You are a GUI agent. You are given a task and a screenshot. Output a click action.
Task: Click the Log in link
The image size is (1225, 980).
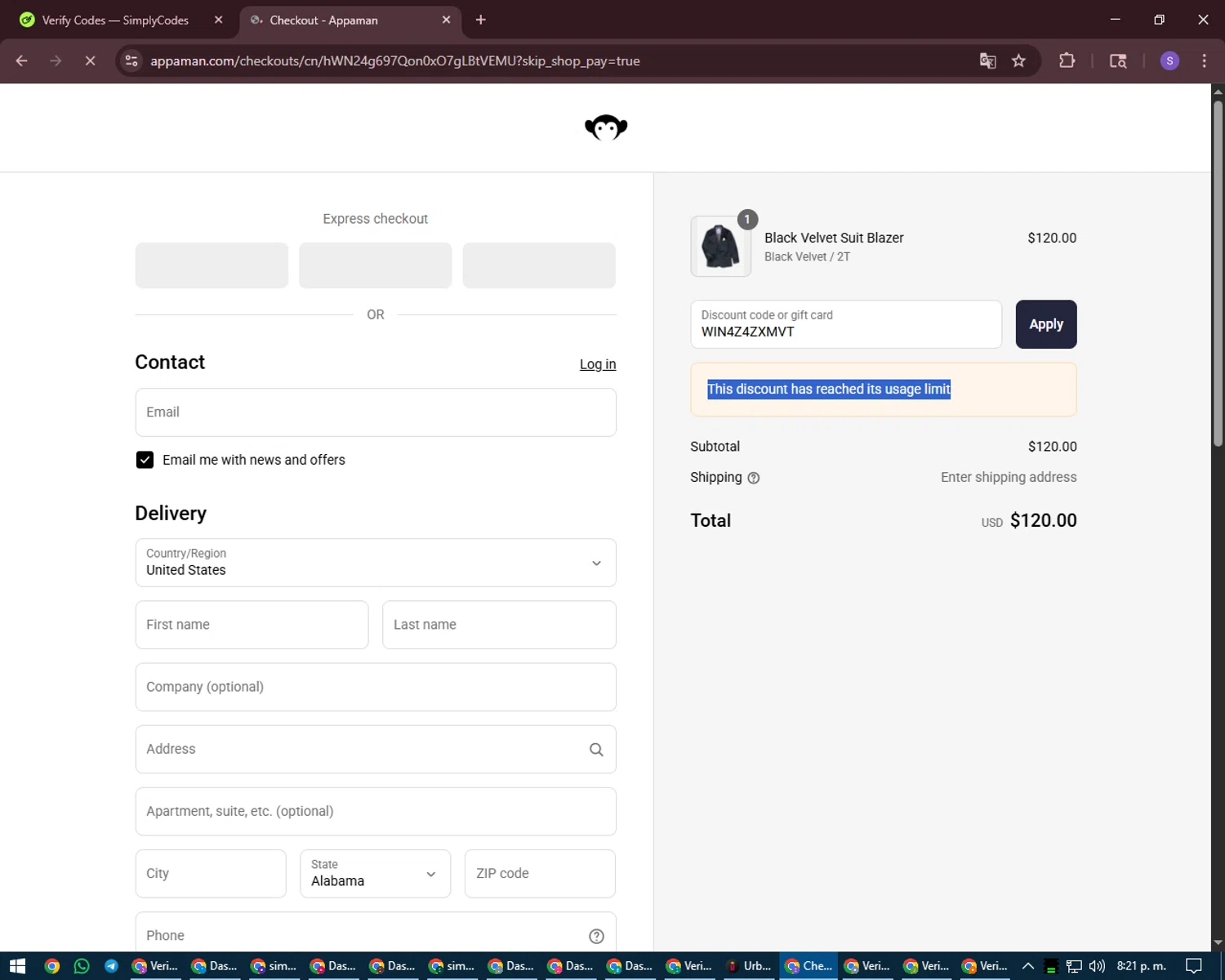(x=598, y=364)
